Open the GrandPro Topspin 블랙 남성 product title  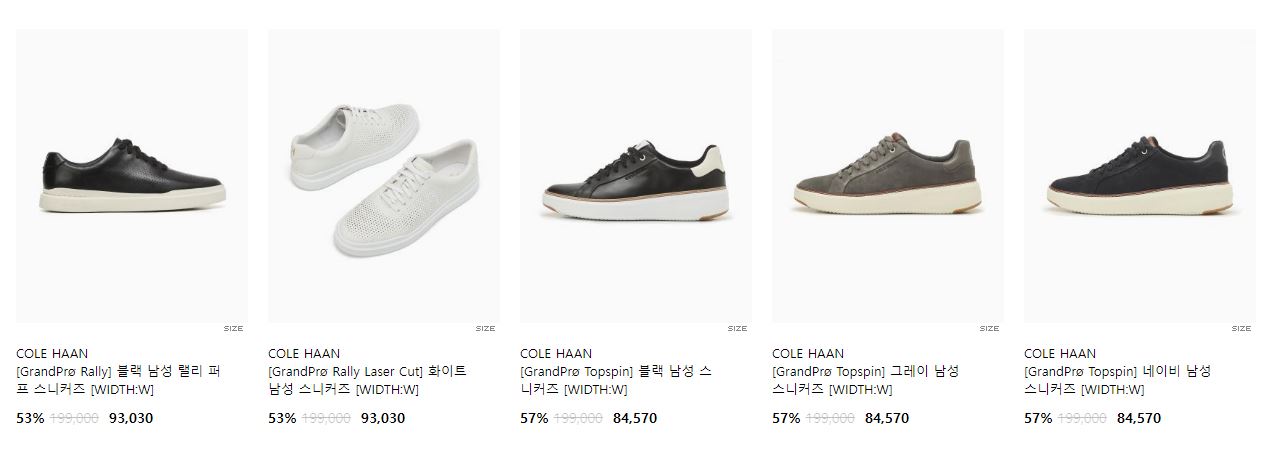[x=616, y=381]
